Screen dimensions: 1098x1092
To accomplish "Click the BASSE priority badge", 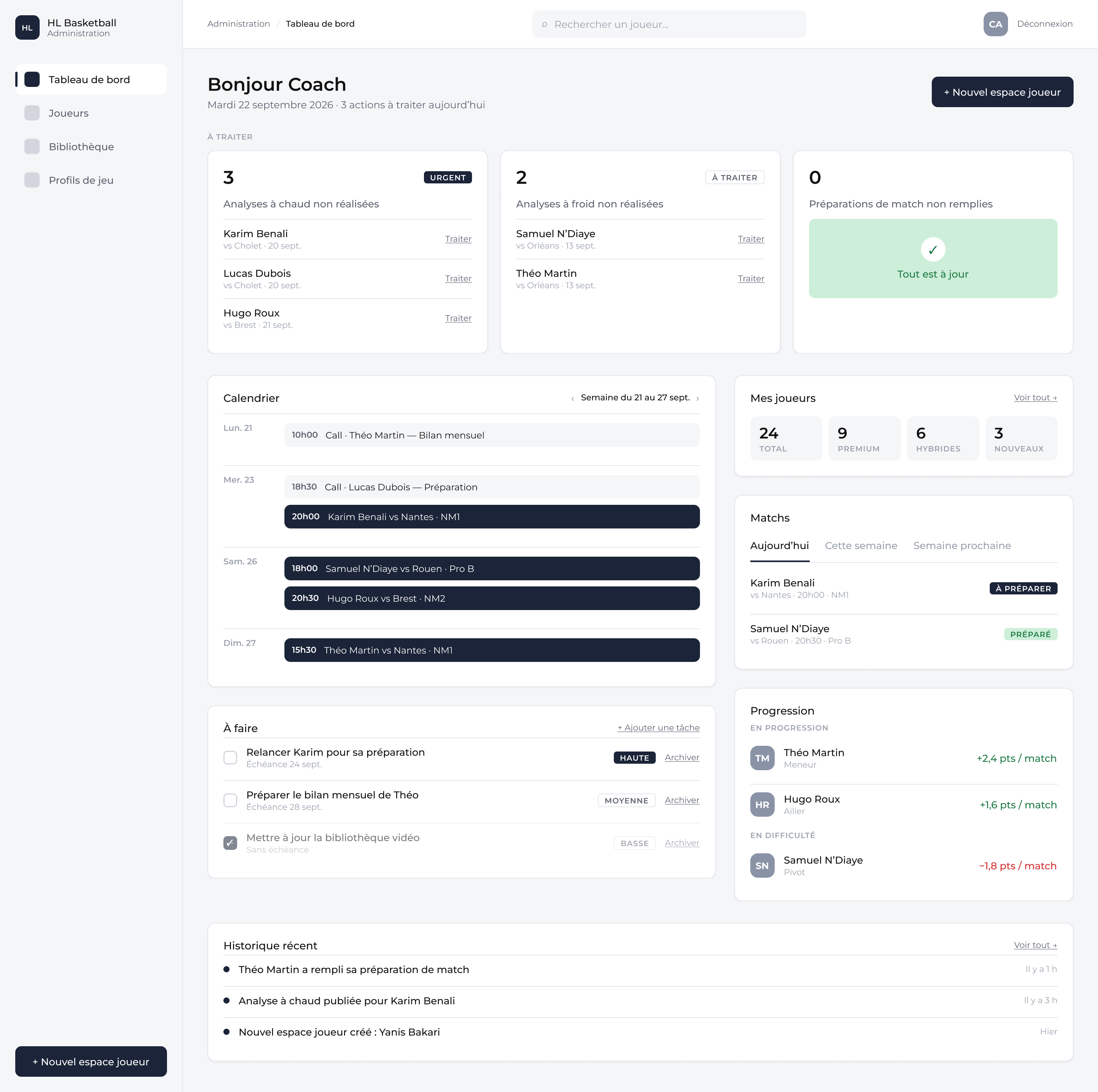I will click(634, 843).
